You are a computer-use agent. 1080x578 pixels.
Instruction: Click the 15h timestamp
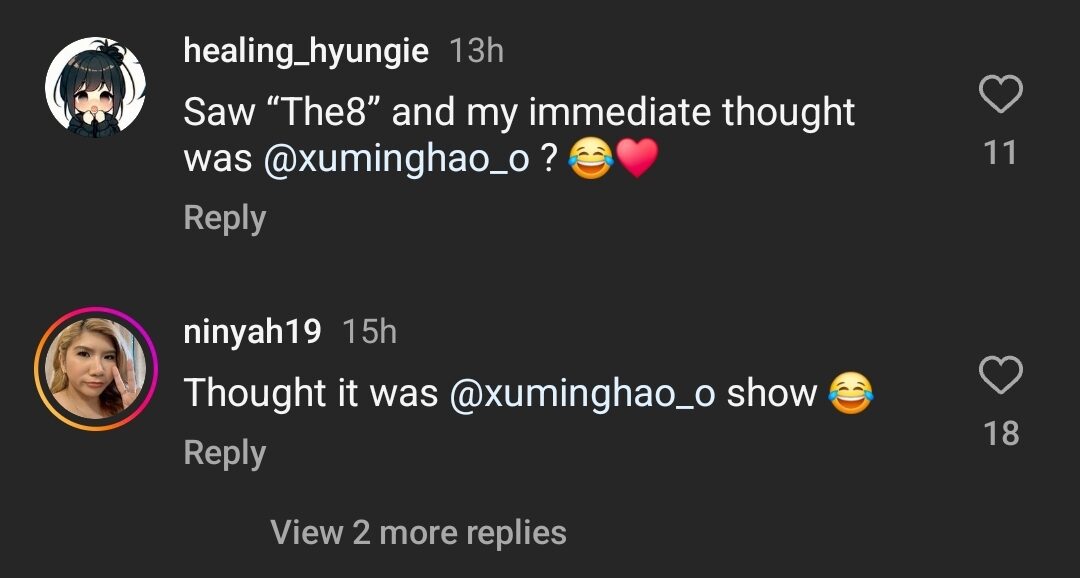coord(369,332)
